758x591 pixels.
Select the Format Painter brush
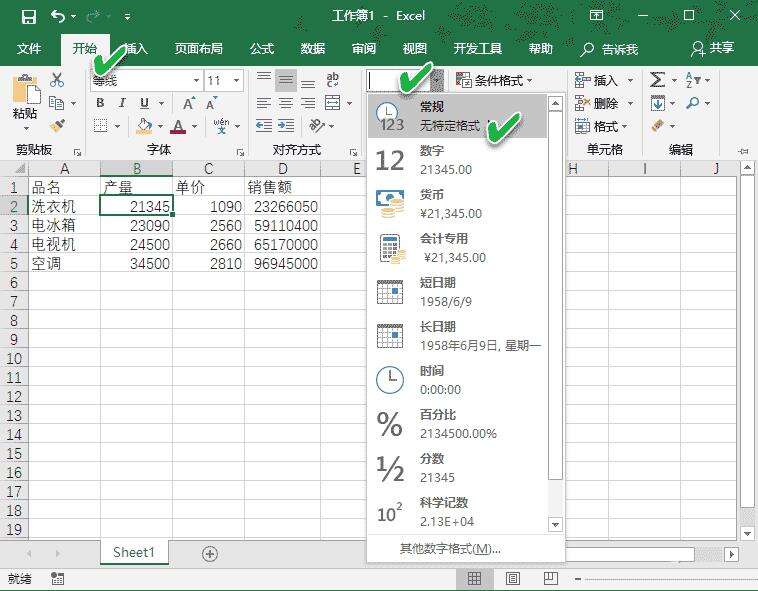click(x=57, y=126)
